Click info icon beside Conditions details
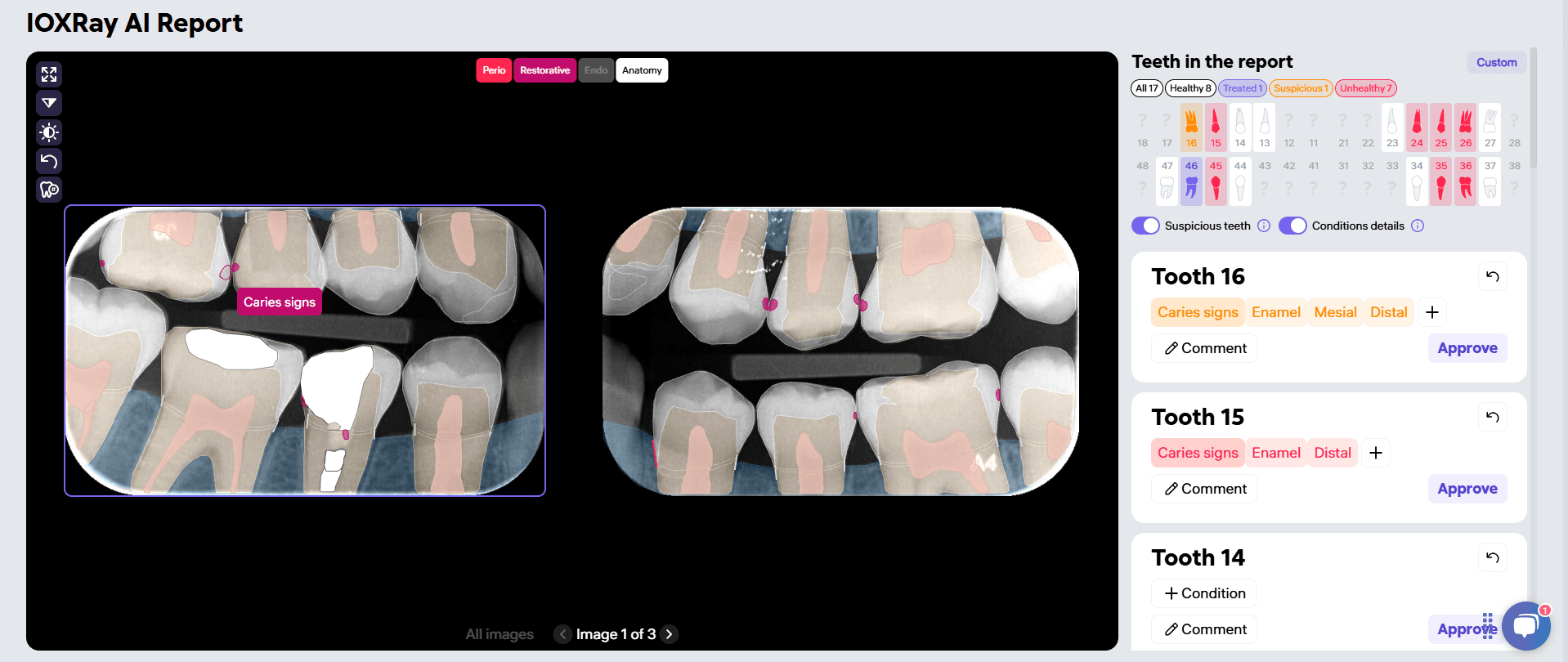This screenshot has width=1568, height=662. (x=1418, y=226)
